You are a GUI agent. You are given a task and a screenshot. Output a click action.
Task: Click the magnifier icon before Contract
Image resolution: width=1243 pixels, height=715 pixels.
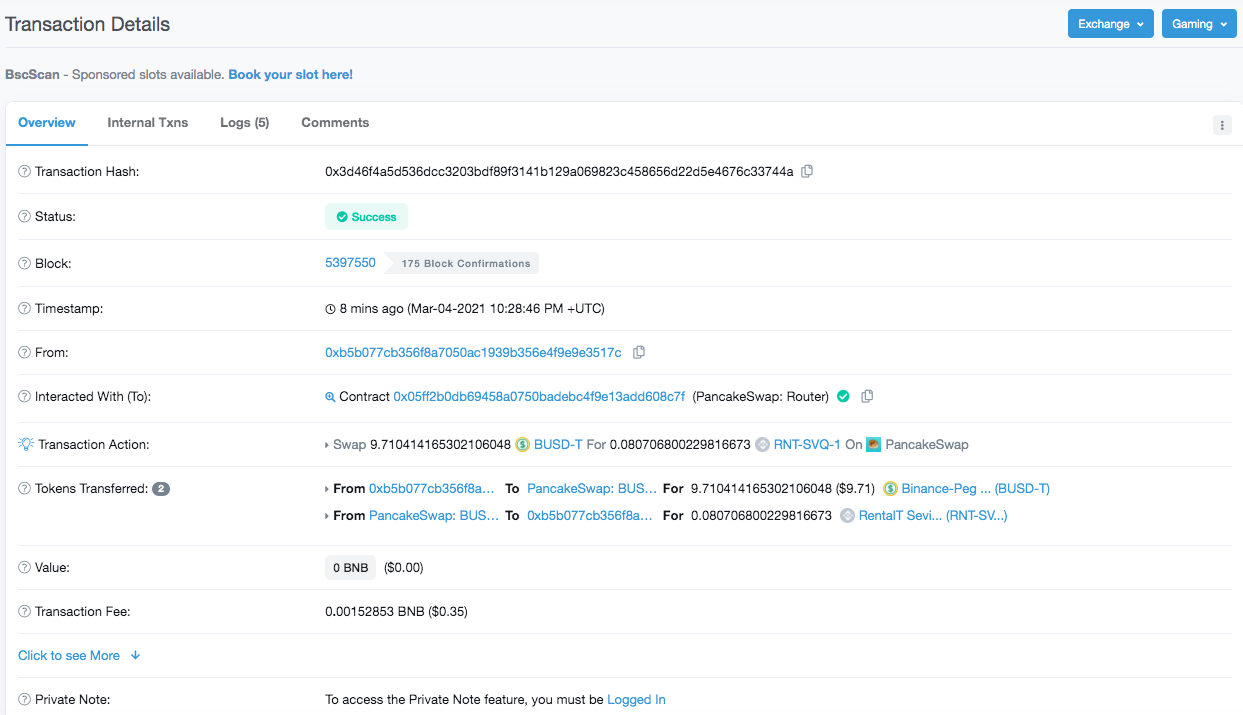(330, 397)
